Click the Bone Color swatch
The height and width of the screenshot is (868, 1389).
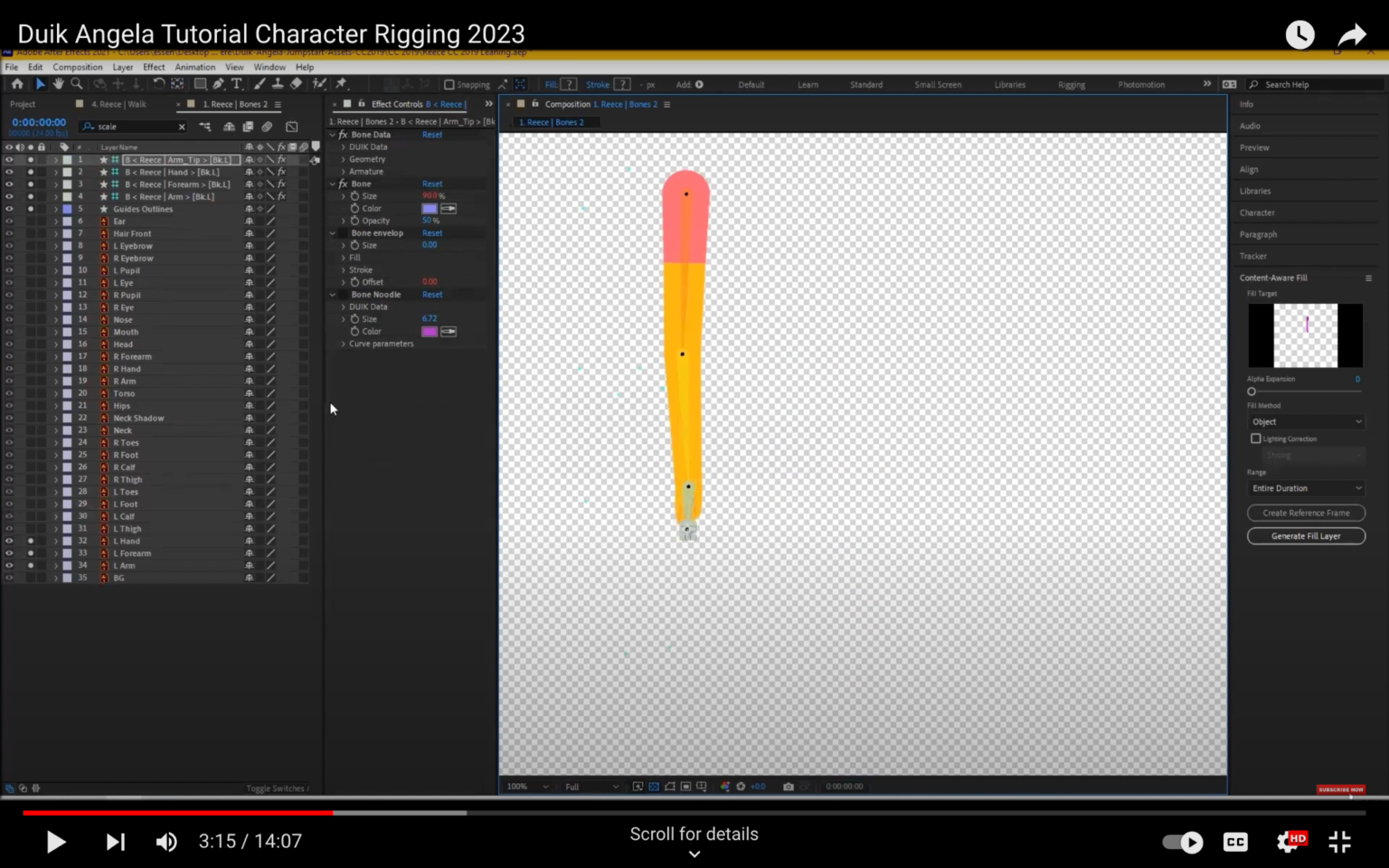point(429,208)
